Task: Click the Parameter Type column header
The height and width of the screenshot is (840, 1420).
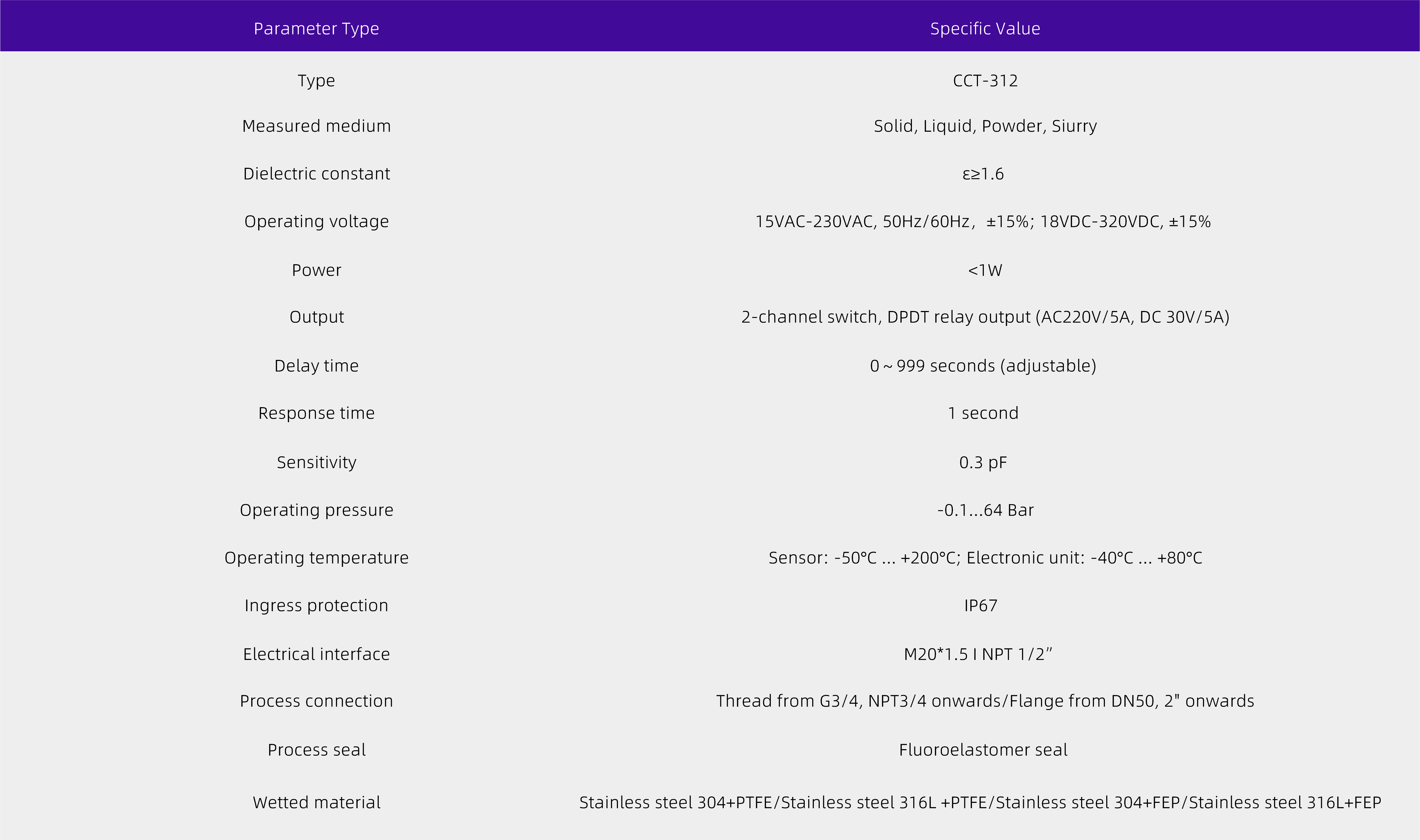Action: [316, 29]
